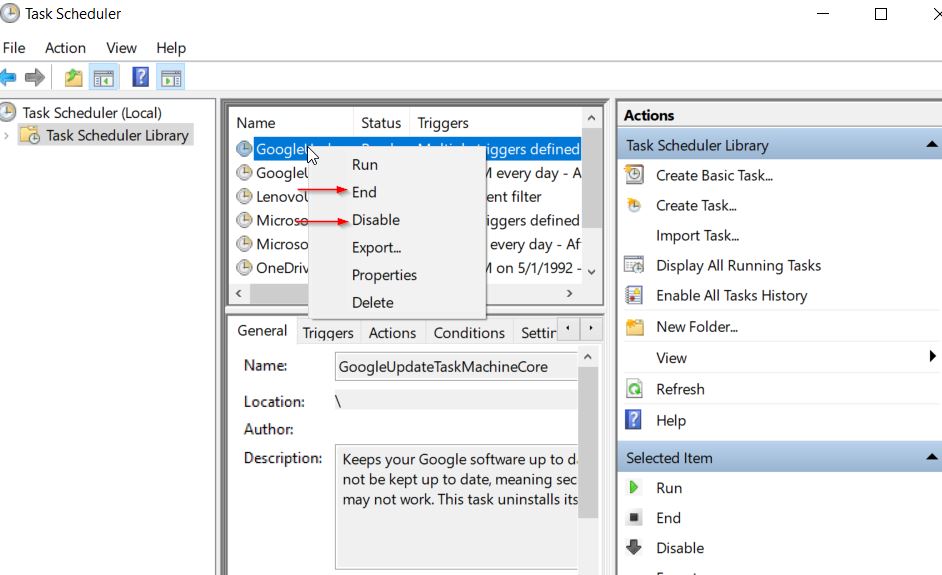942x575 pixels.
Task: Click the Create Task icon
Action: [x=634, y=205]
